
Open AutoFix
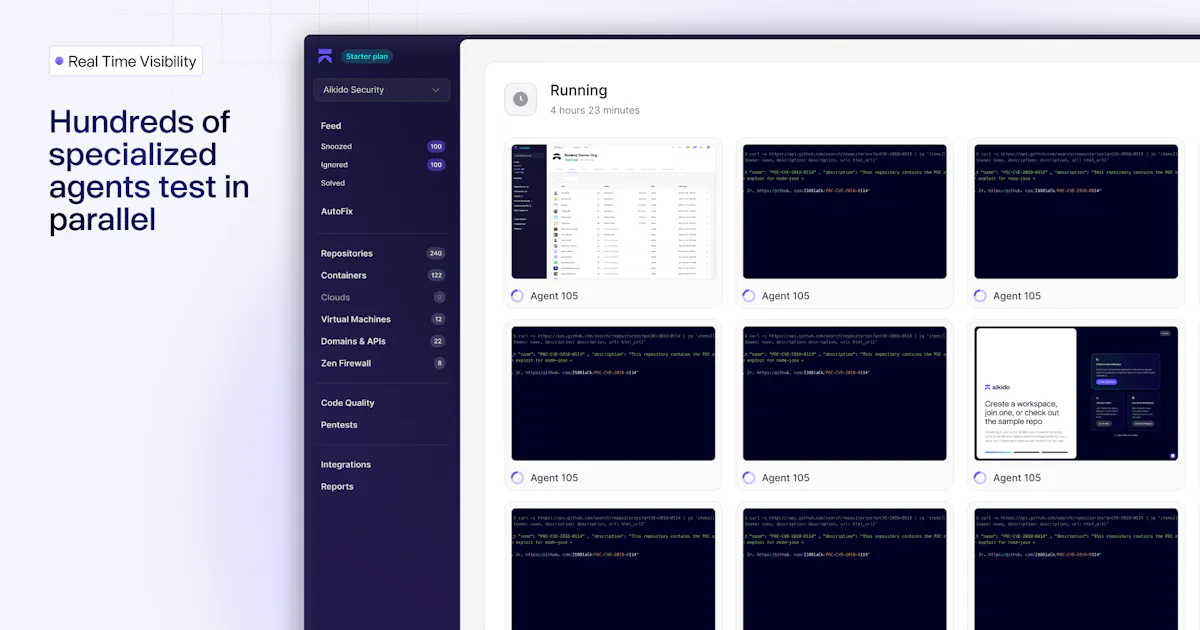(x=337, y=211)
